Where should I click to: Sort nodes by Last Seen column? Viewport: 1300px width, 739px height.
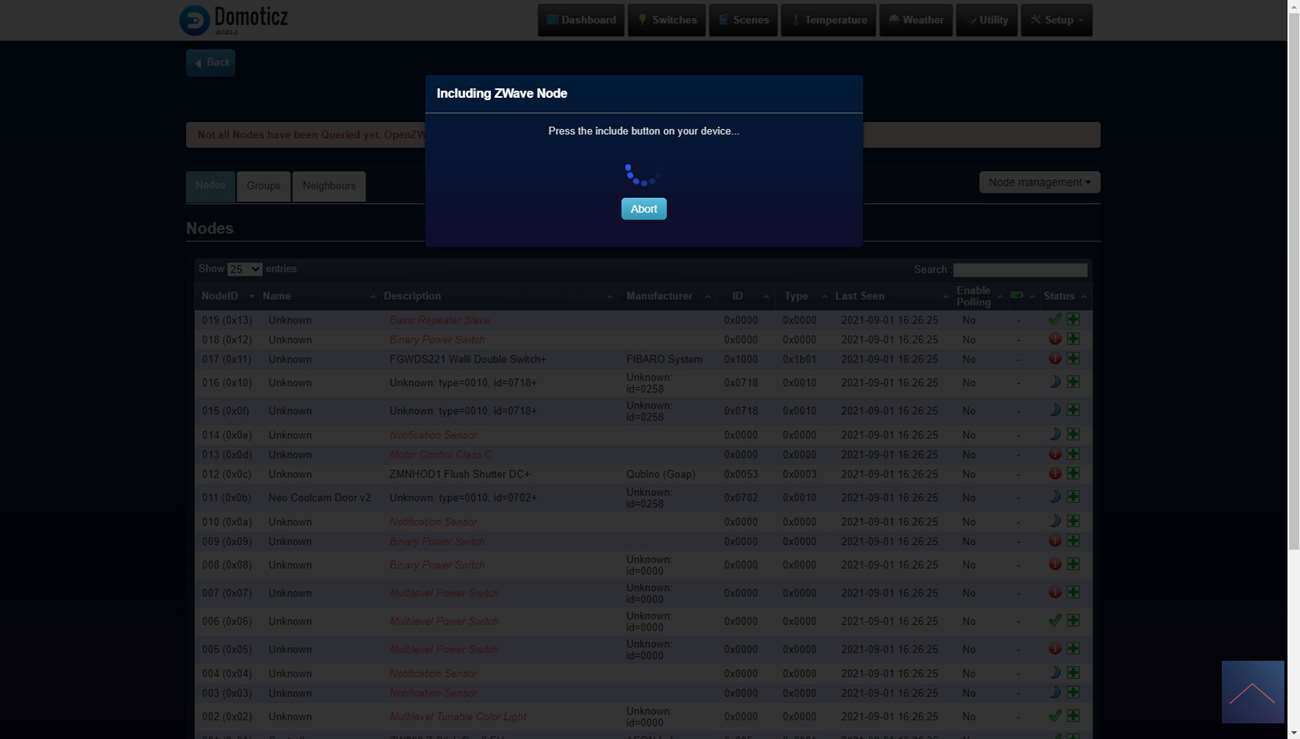(x=860, y=296)
